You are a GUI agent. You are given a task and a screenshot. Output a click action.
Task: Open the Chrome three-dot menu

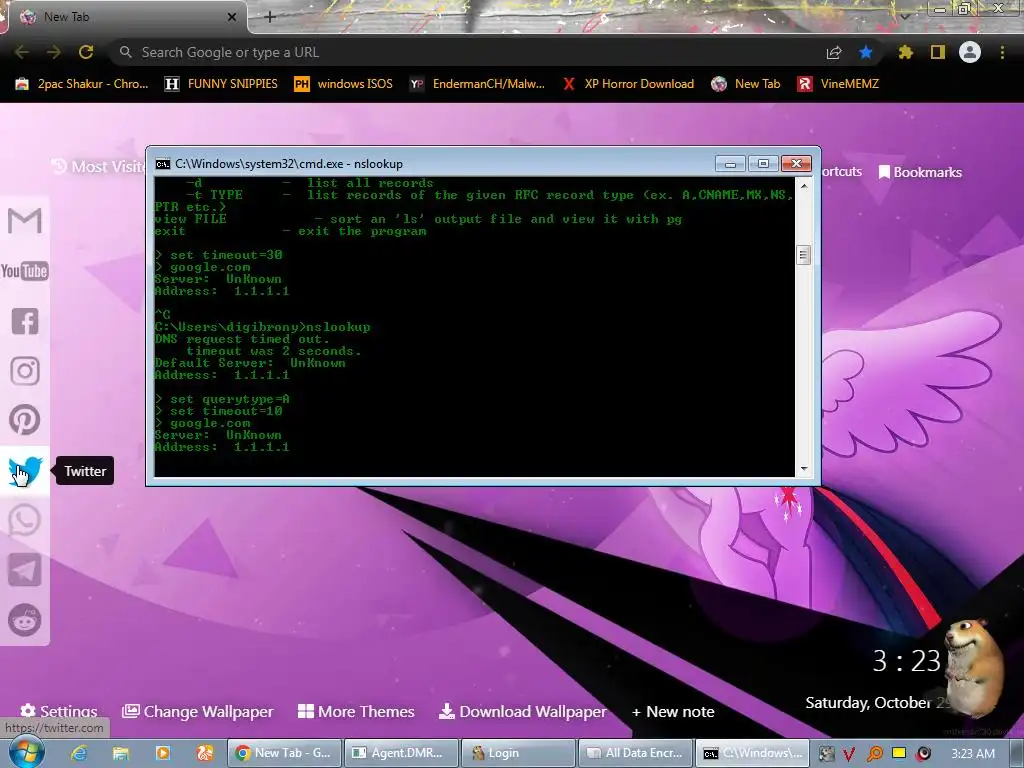pos(1002,52)
